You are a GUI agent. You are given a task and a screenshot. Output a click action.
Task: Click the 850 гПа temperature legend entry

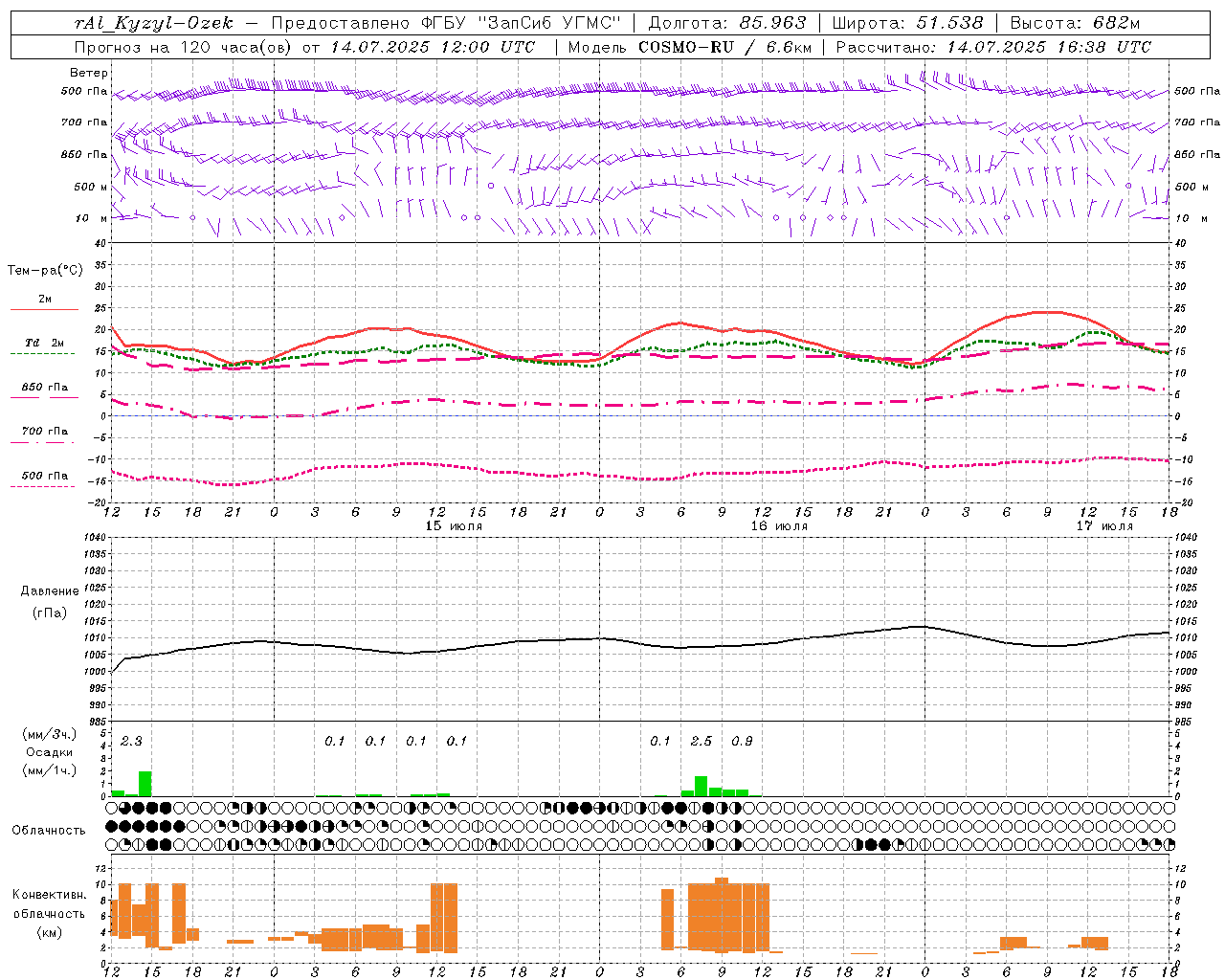coord(45,388)
